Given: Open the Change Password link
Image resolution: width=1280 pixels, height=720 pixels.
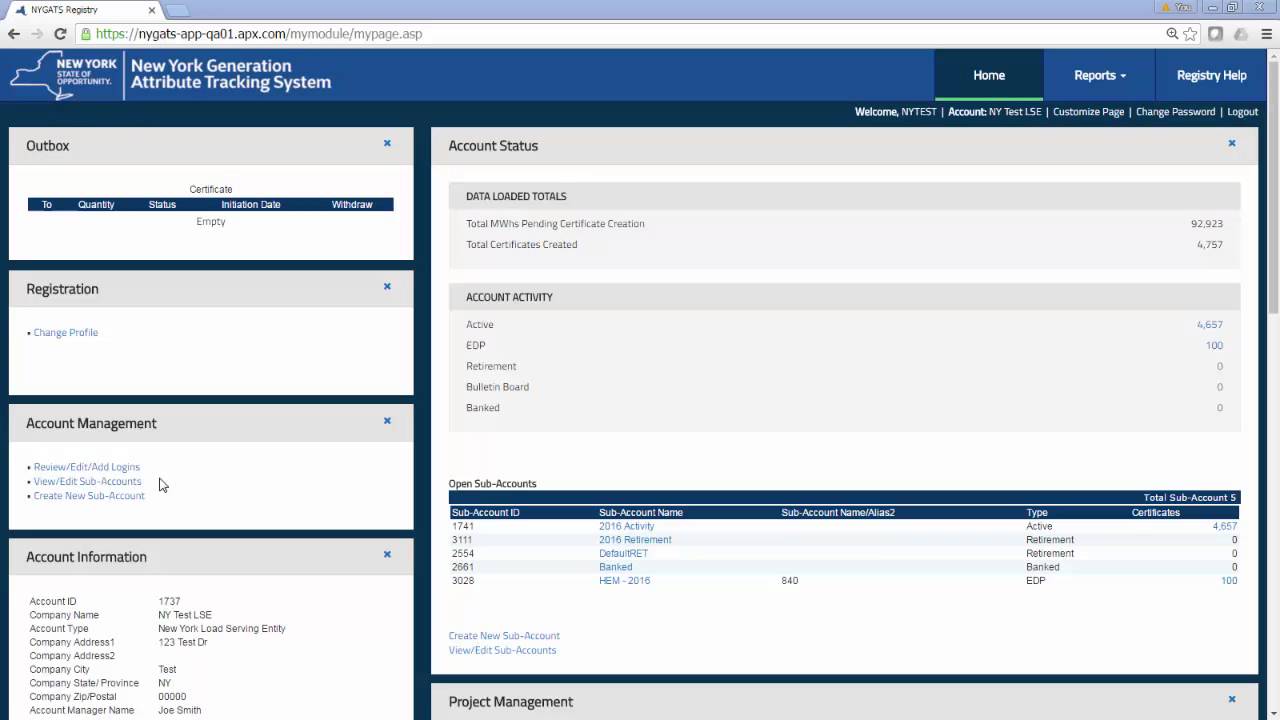Looking at the screenshot, I should (x=1175, y=112).
